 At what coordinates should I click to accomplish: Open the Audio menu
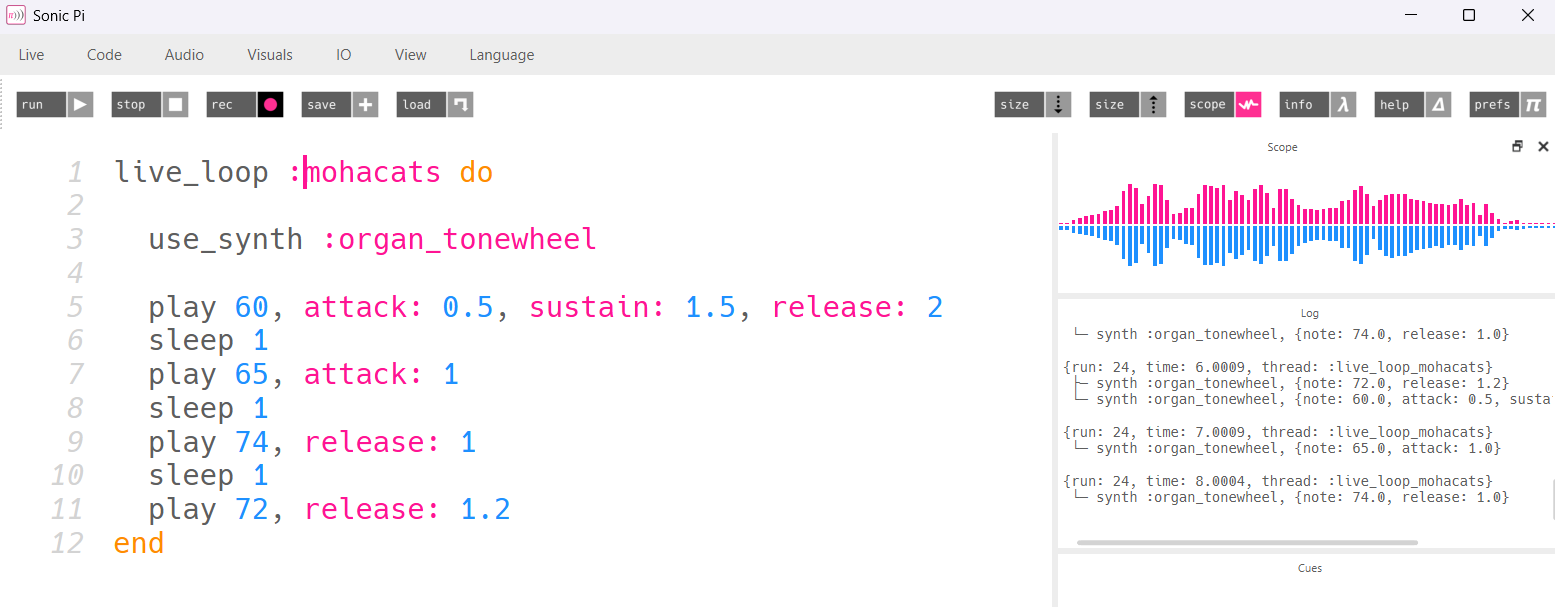click(183, 55)
